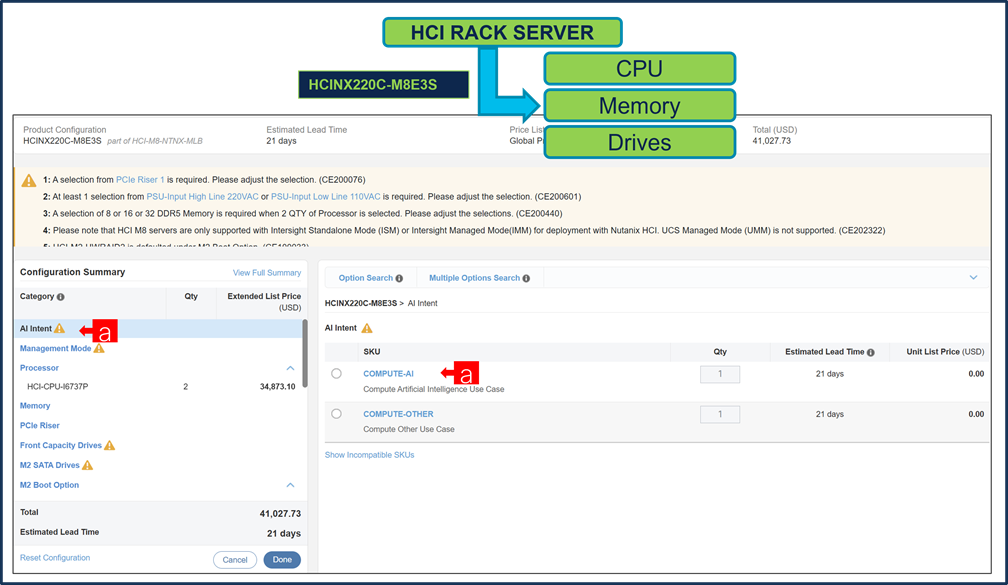Click Show Incompatible SKUs link
Viewport: 1008px width, 585px height.
pyautogui.click(x=370, y=455)
